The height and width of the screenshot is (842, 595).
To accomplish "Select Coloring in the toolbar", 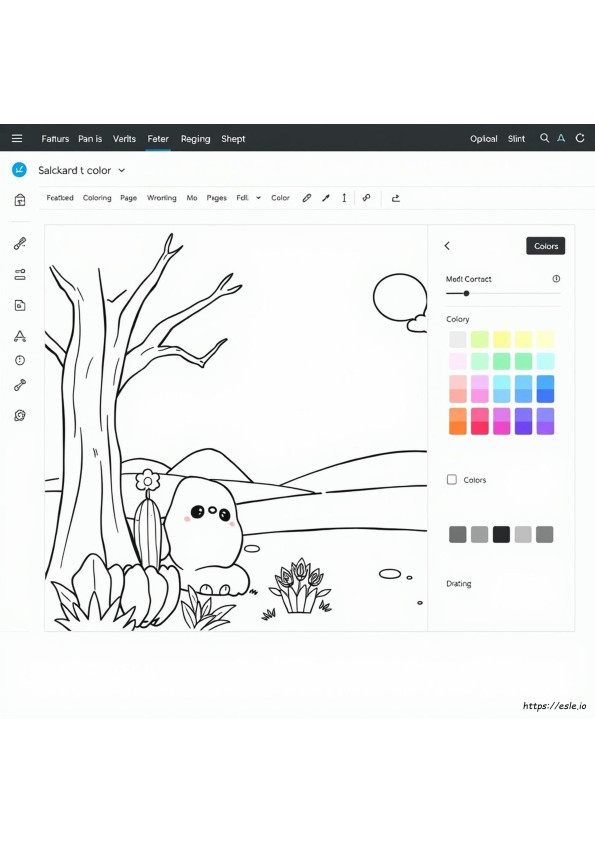I will [x=97, y=198].
